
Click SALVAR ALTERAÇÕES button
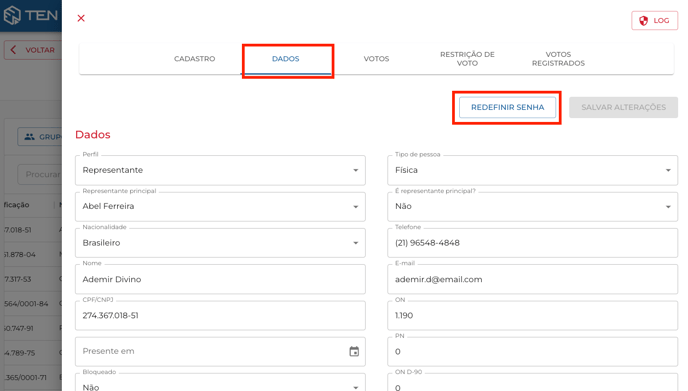624,107
